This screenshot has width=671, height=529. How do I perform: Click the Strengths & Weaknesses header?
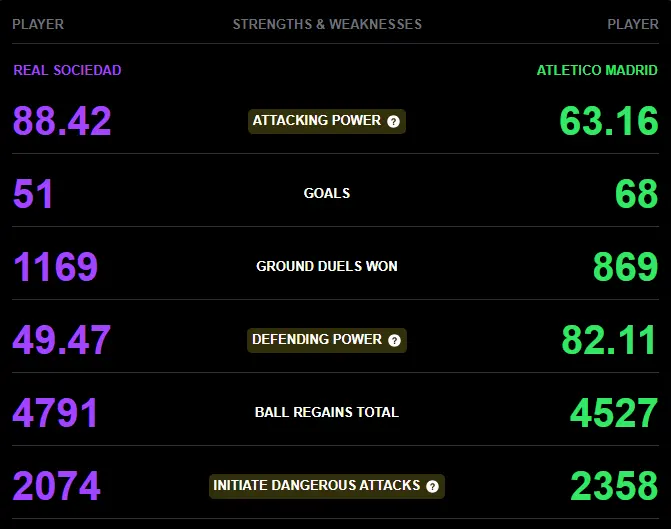[327, 24]
